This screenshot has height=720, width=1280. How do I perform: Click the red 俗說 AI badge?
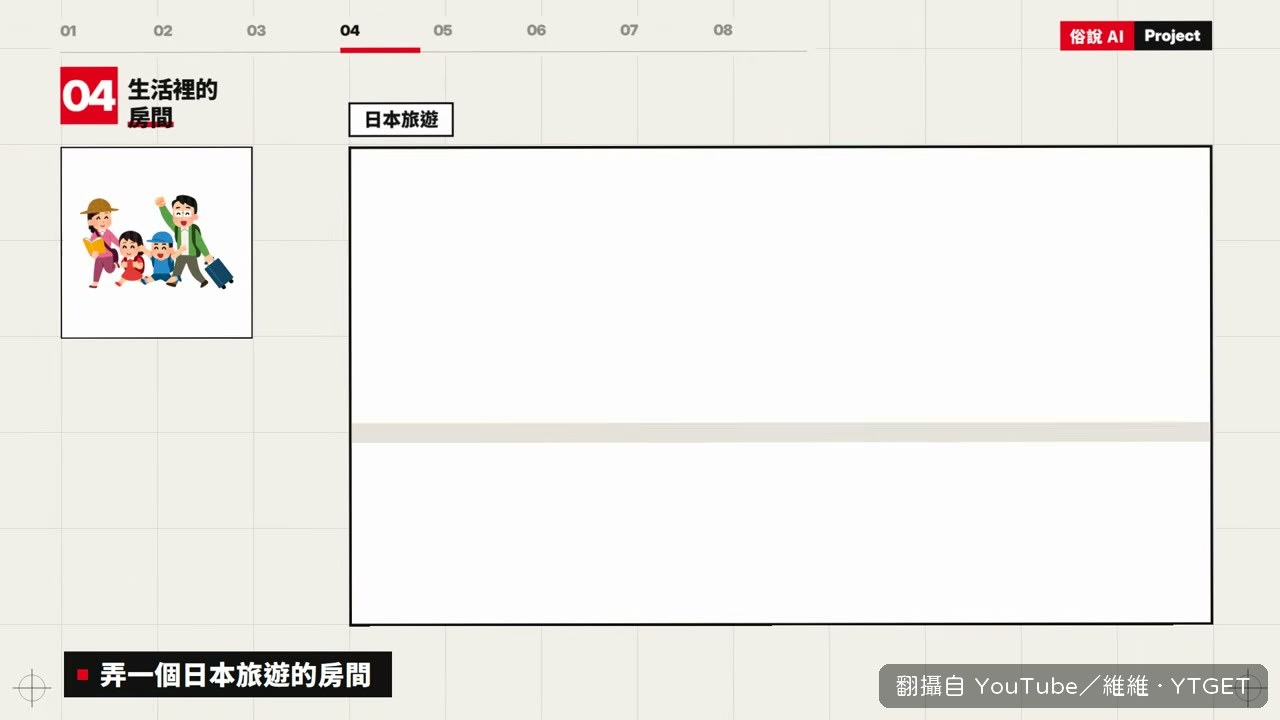coord(1097,36)
